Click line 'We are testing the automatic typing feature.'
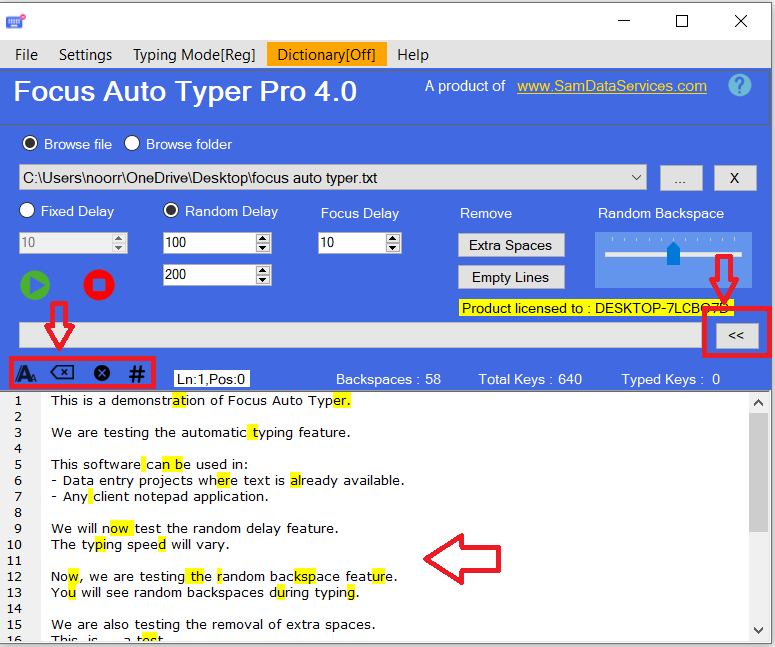This screenshot has width=775, height=647. click(201, 432)
